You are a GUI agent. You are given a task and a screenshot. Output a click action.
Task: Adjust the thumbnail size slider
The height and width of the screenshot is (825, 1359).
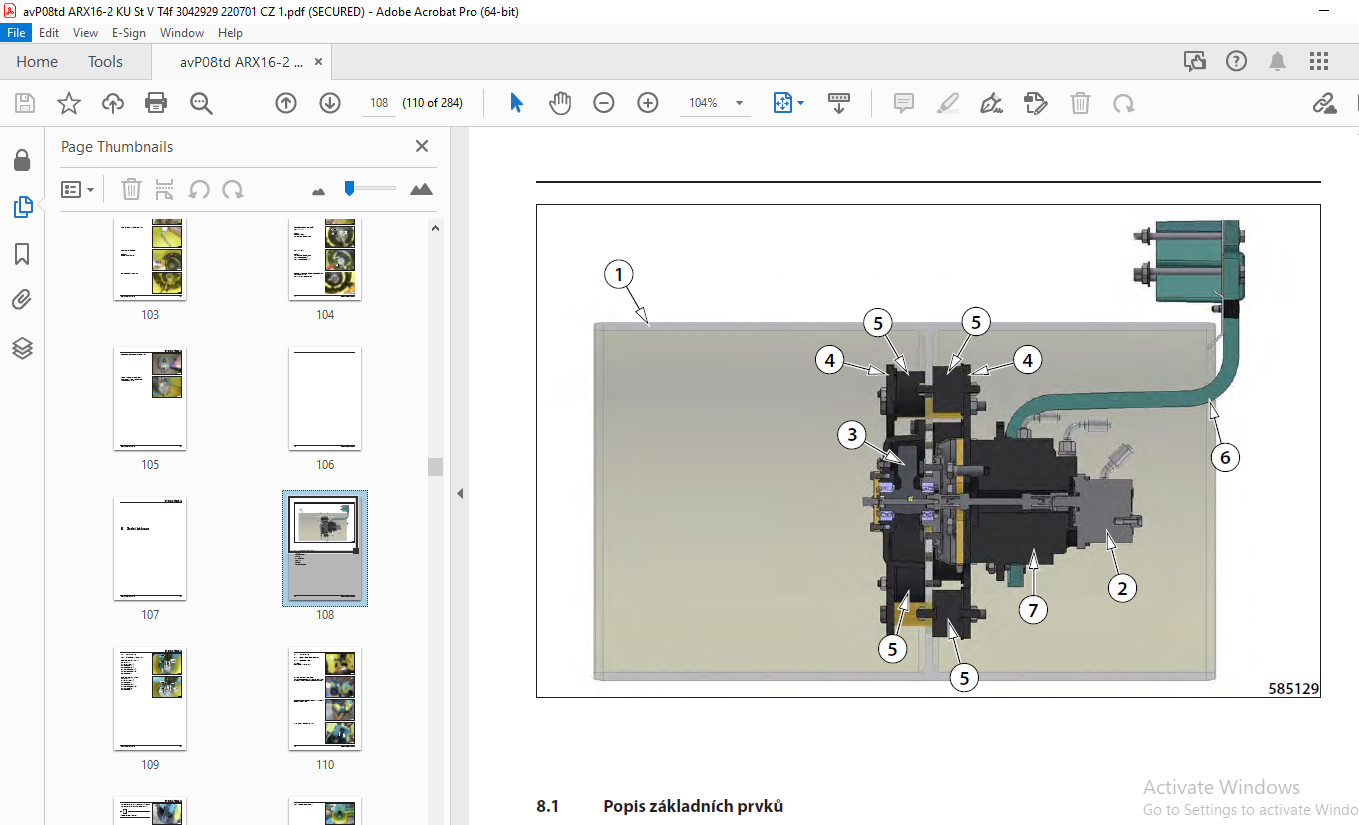pos(349,188)
